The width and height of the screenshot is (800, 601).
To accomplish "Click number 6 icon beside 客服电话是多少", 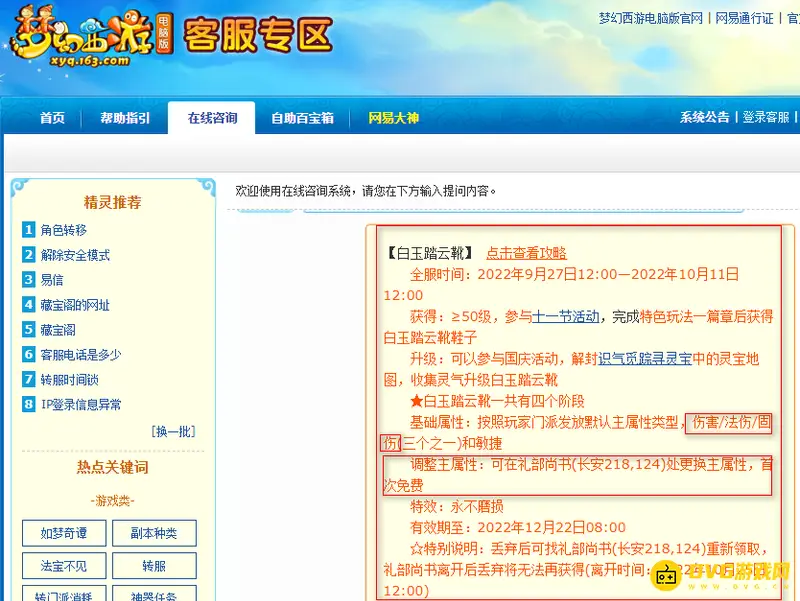I will pyautogui.click(x=29, y=354).
